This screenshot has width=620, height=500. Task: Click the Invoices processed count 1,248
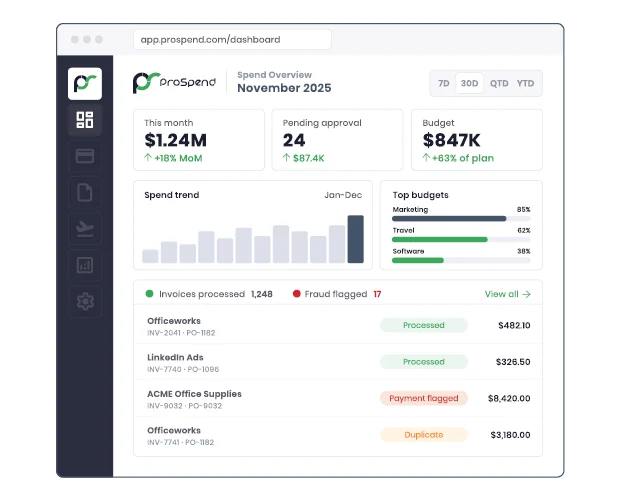pyautogui.click(x=262, y=294)
